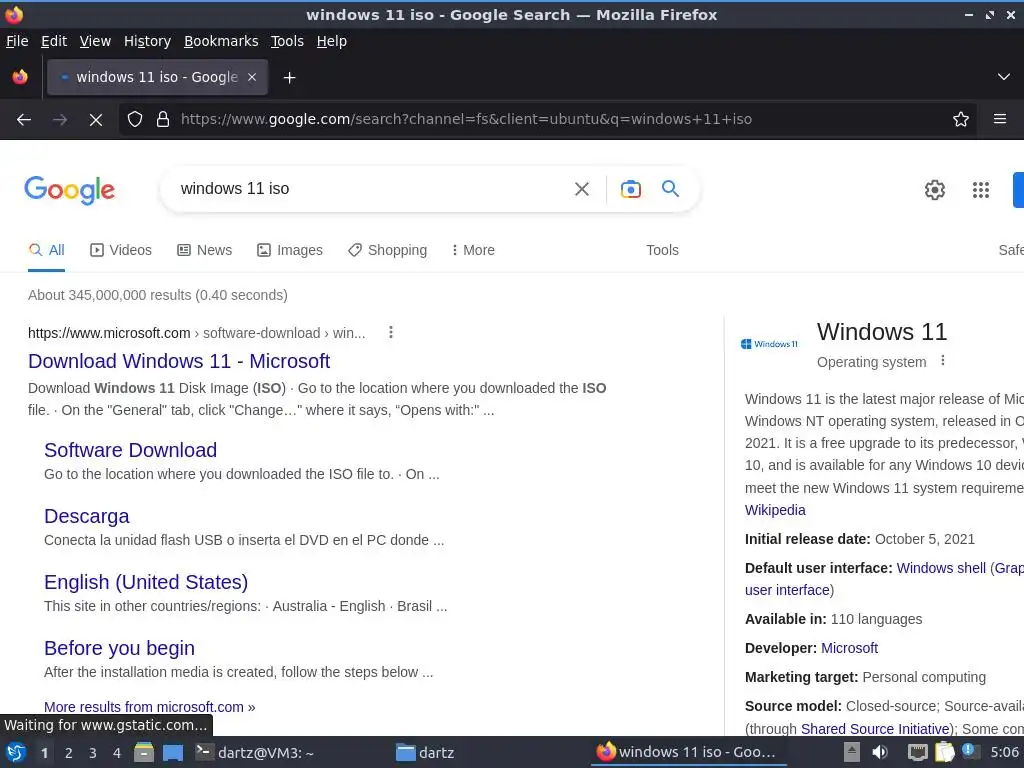Open a new tab with the plus button

pos(289,78)
